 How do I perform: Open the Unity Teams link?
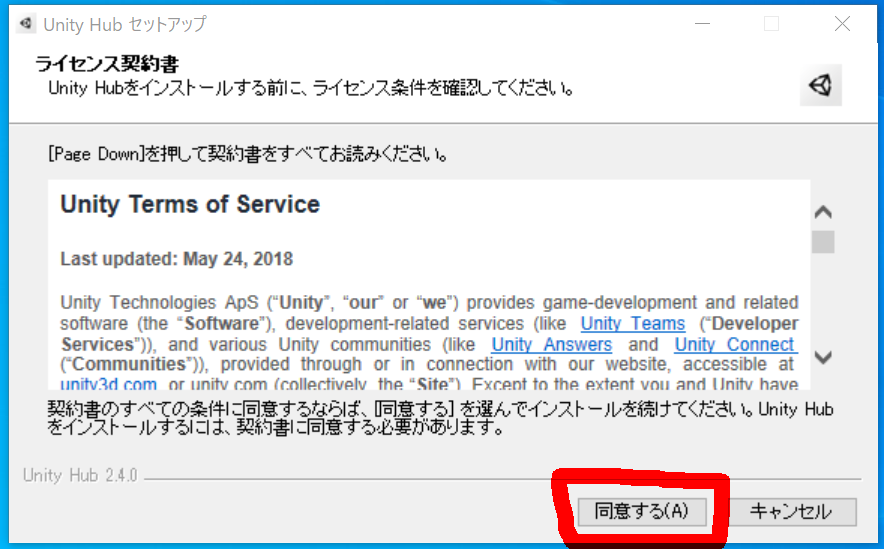(x=633, y=324)
